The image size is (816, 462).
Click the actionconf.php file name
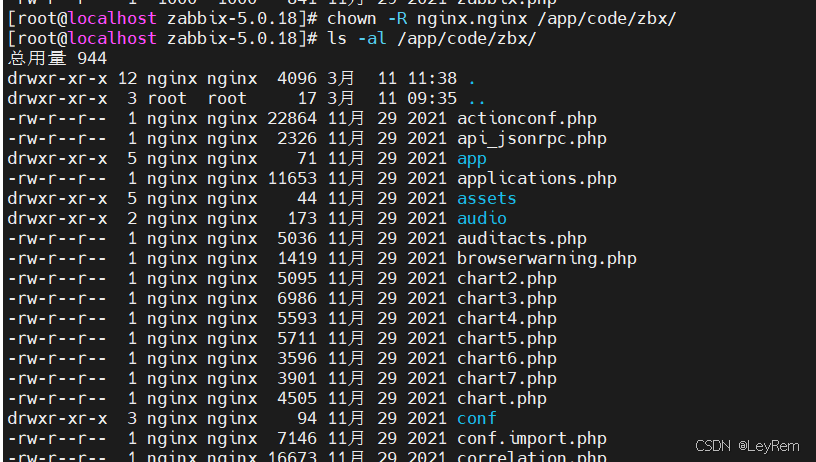click(x=527, y=119)
